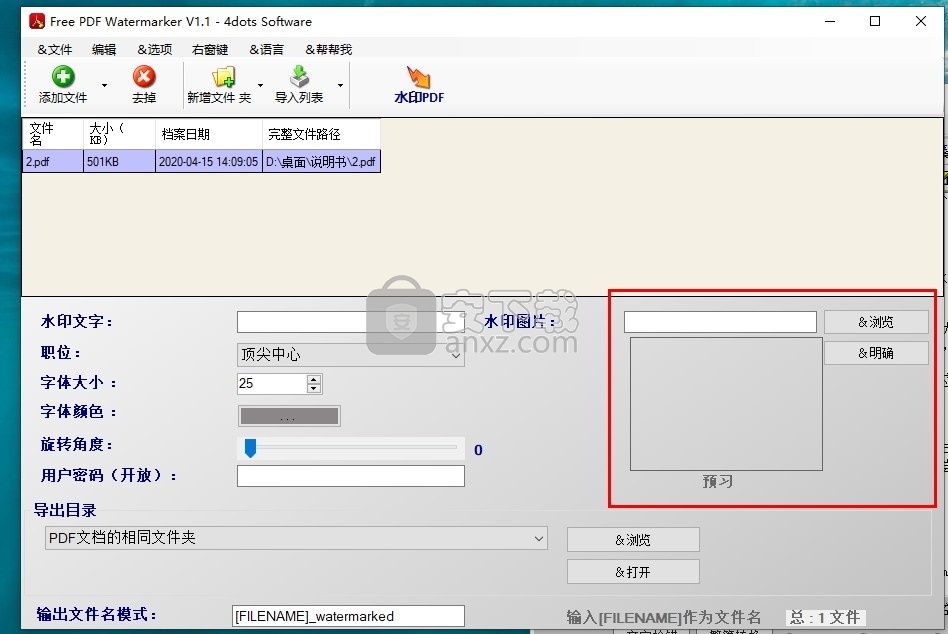Click the app icon in title bar
This screenshot has height=634, width=948.
pyautogui.click(x=37, y=21)
